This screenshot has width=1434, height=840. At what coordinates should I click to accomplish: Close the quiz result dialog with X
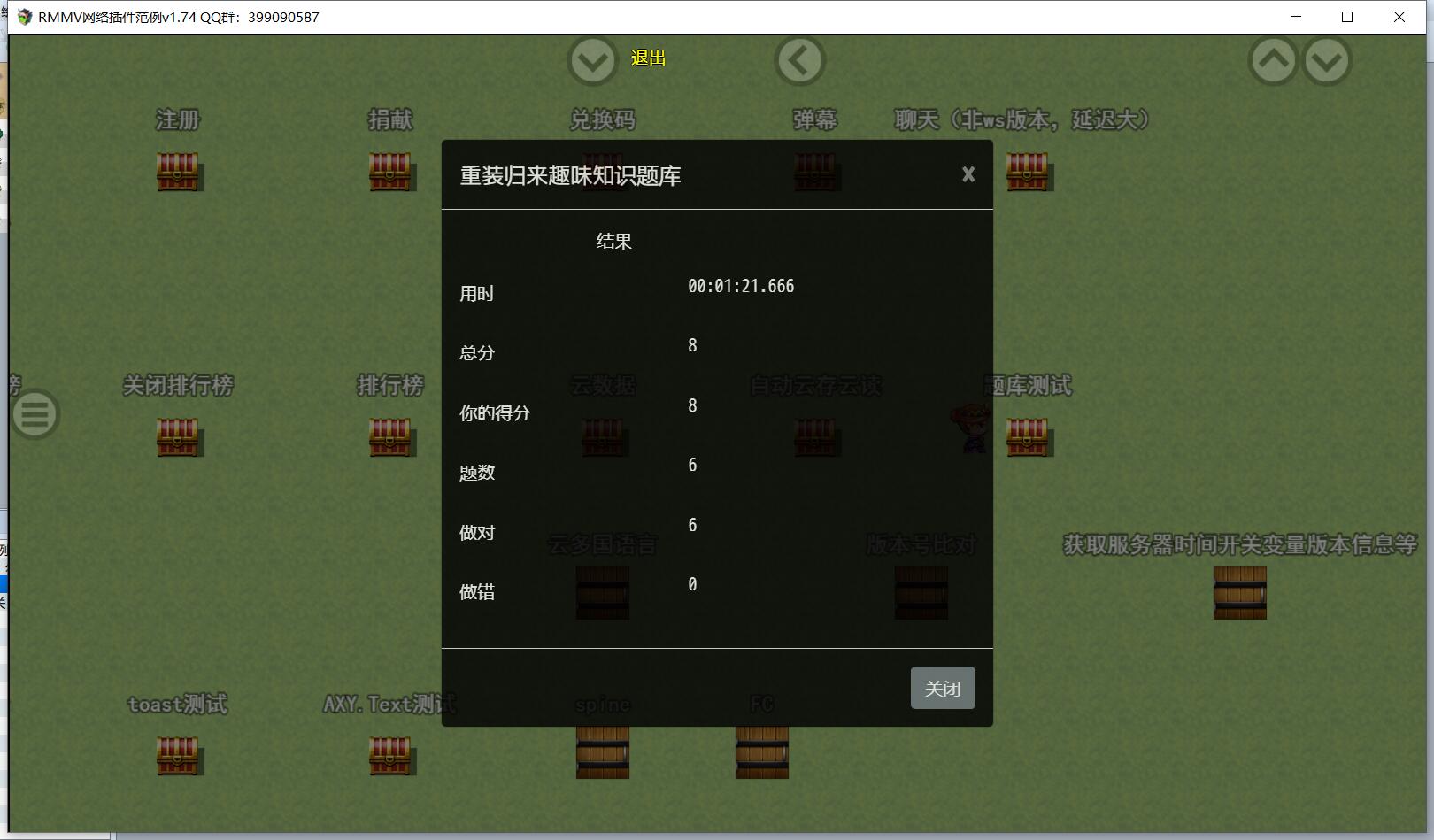point(968,174)
